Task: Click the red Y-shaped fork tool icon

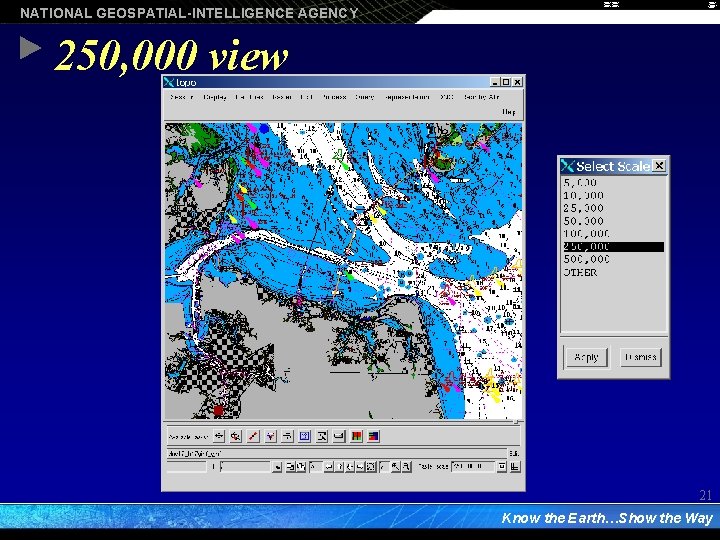Action: tap(270, 436)
